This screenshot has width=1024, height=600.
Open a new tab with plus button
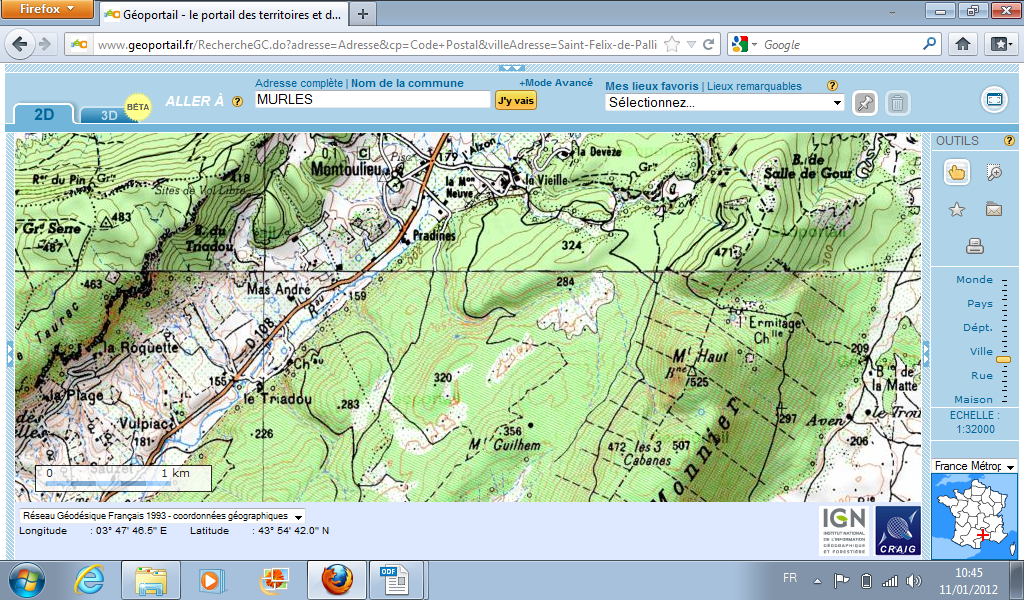tap(363, 14)
